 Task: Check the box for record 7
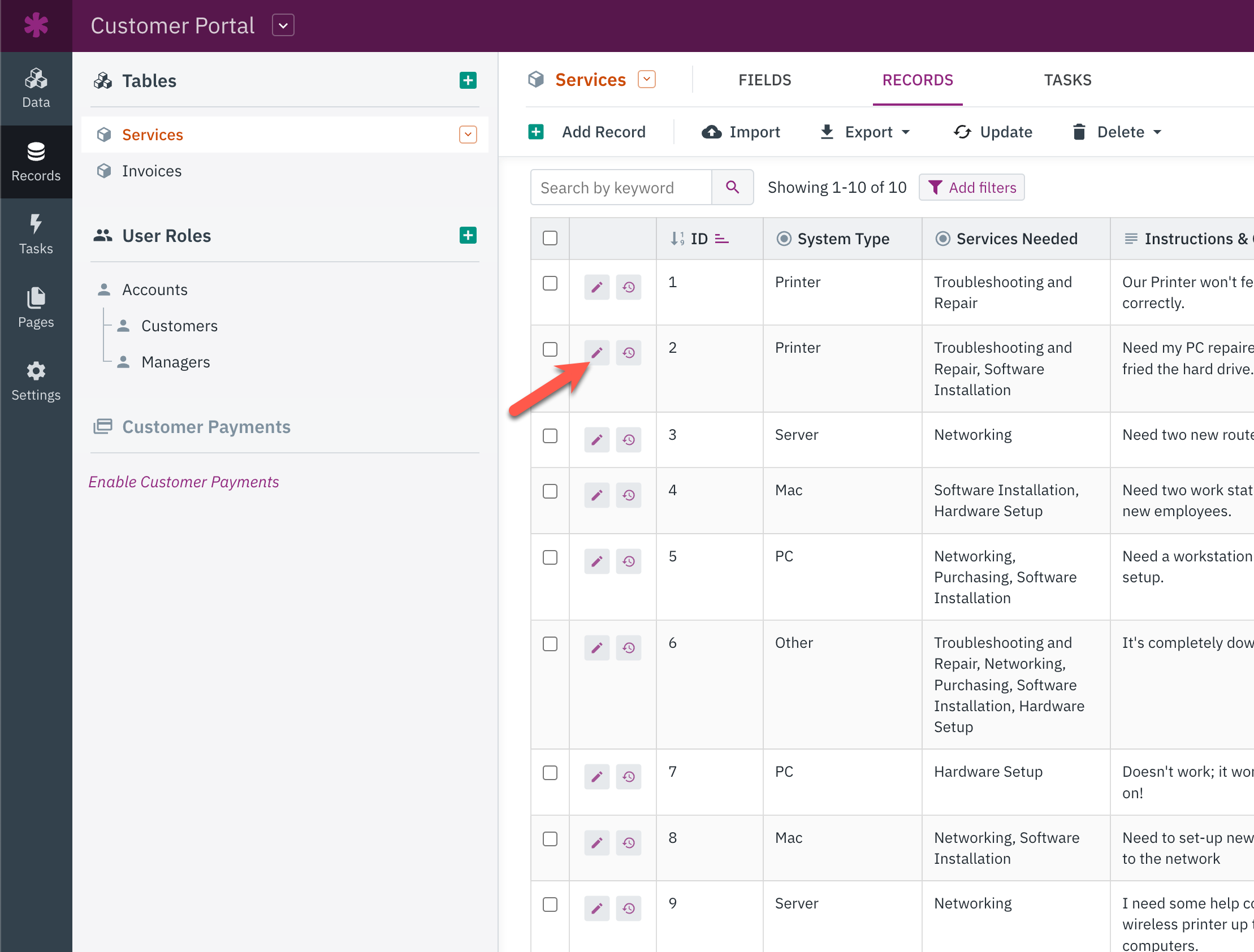pos(550,772)
